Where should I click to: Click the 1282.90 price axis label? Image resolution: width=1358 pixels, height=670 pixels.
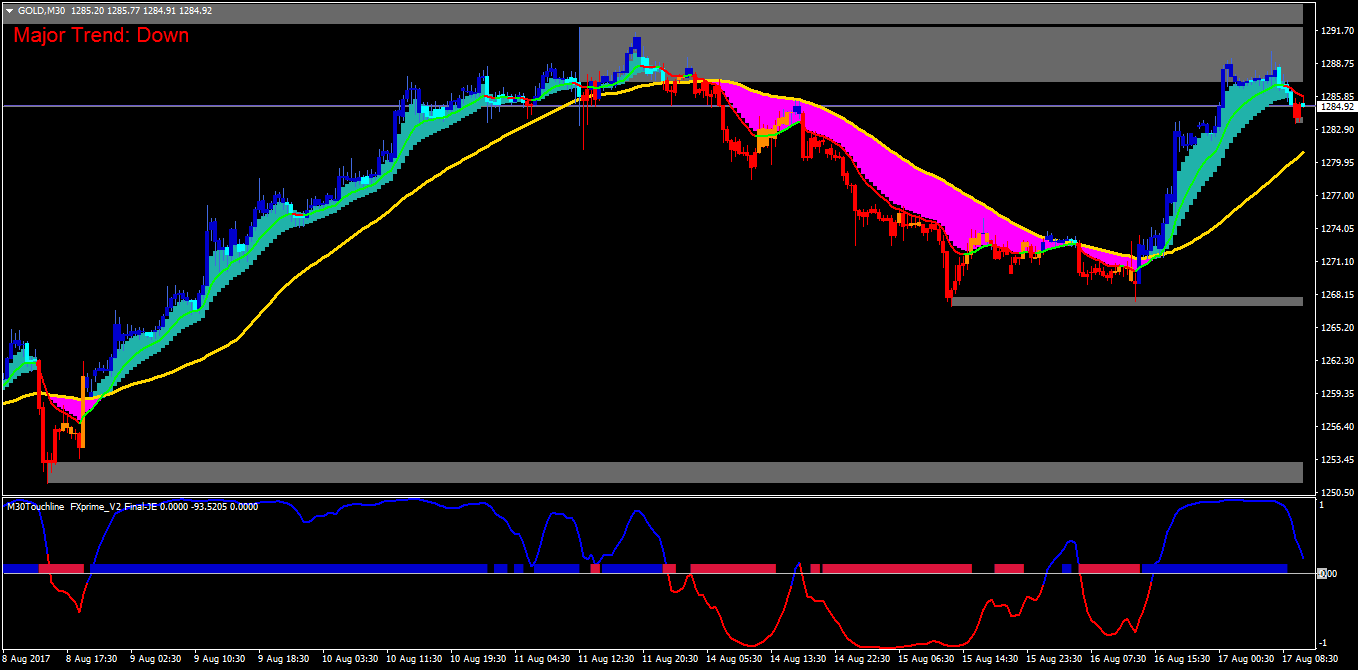[x=1336, y=130]
